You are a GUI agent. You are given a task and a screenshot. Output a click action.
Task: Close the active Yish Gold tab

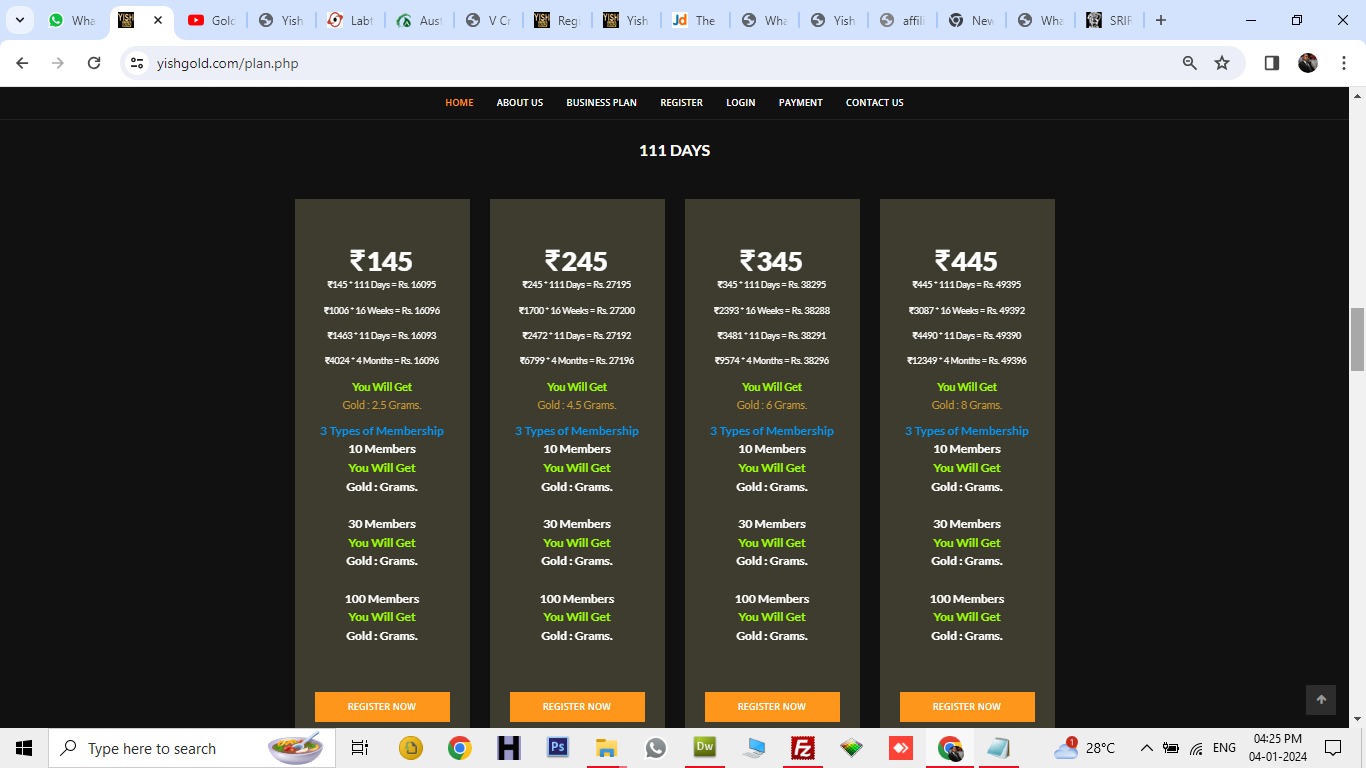tap(158, 20)
